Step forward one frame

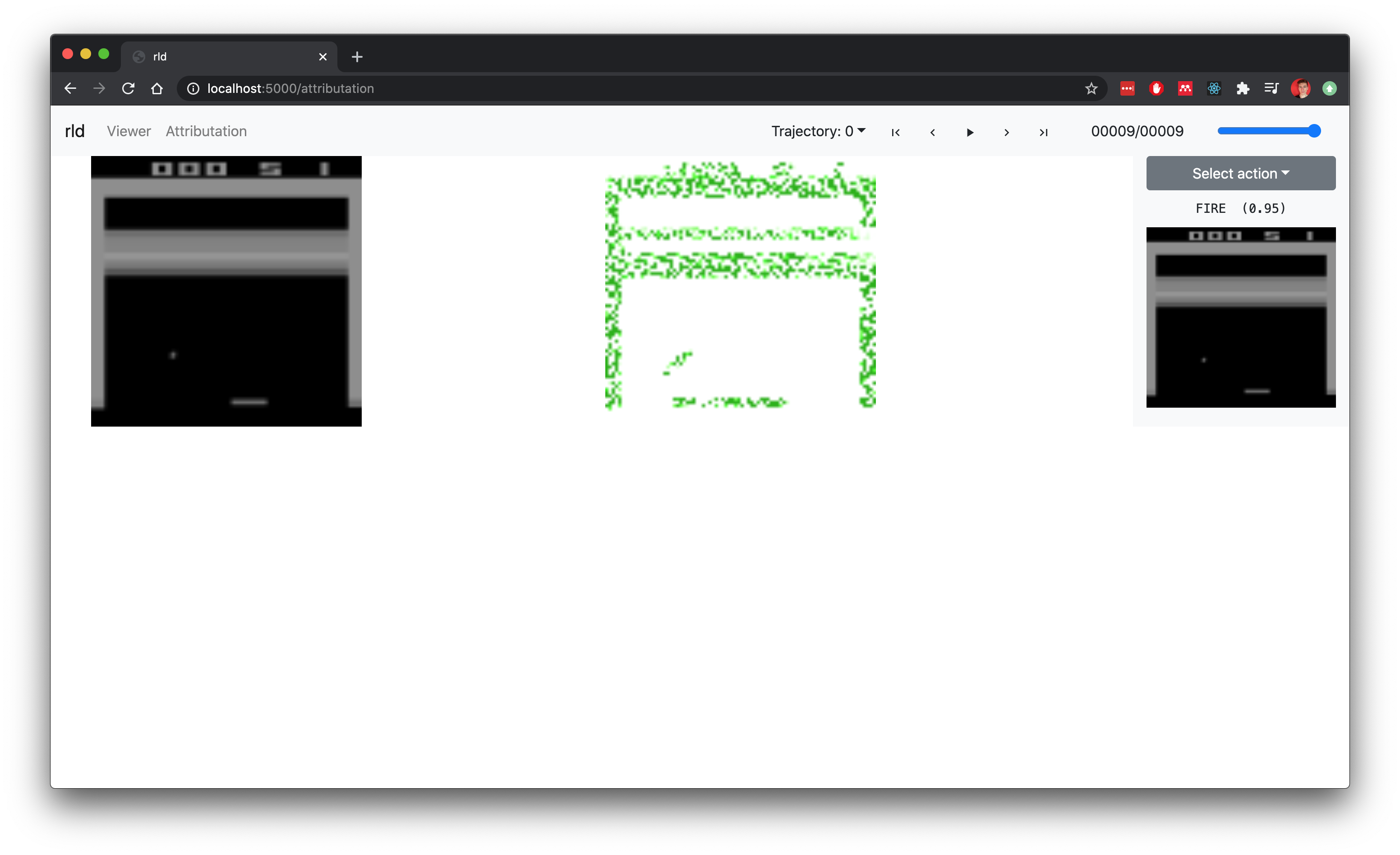tap(1006, 133)
